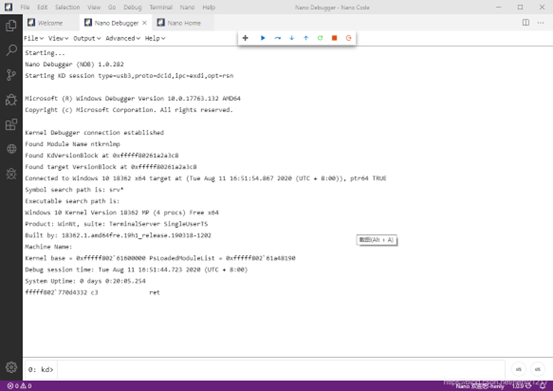553x391 pixels.
Task: Click the green Restart debug icon
Action: point(320,38)
